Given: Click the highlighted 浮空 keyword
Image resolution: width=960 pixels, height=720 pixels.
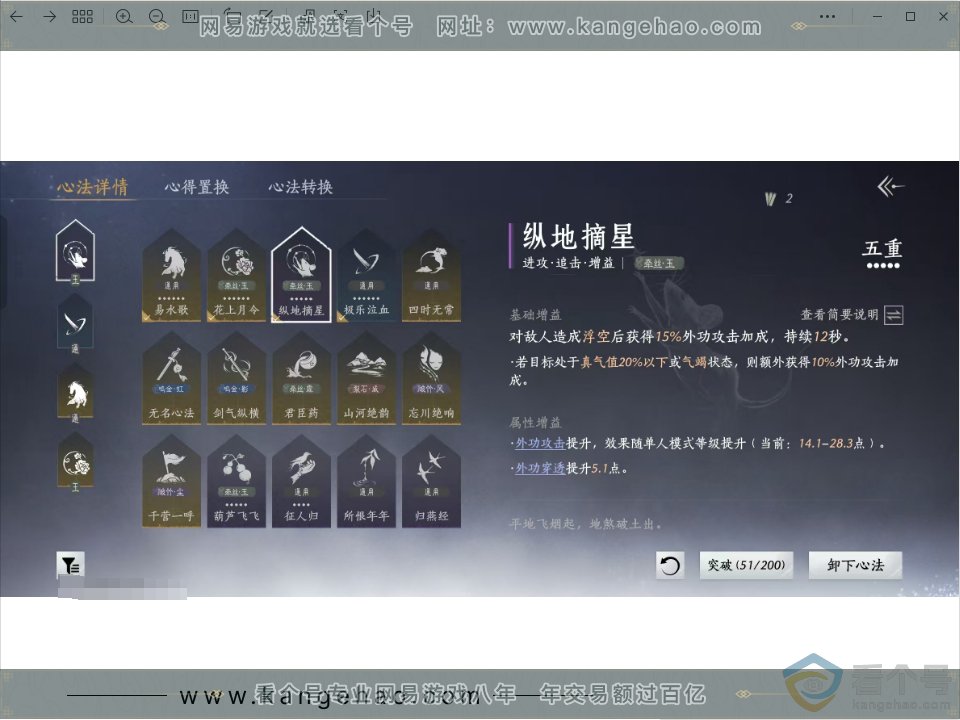Looking at the screenshot, I should click(x=596, y=337).
